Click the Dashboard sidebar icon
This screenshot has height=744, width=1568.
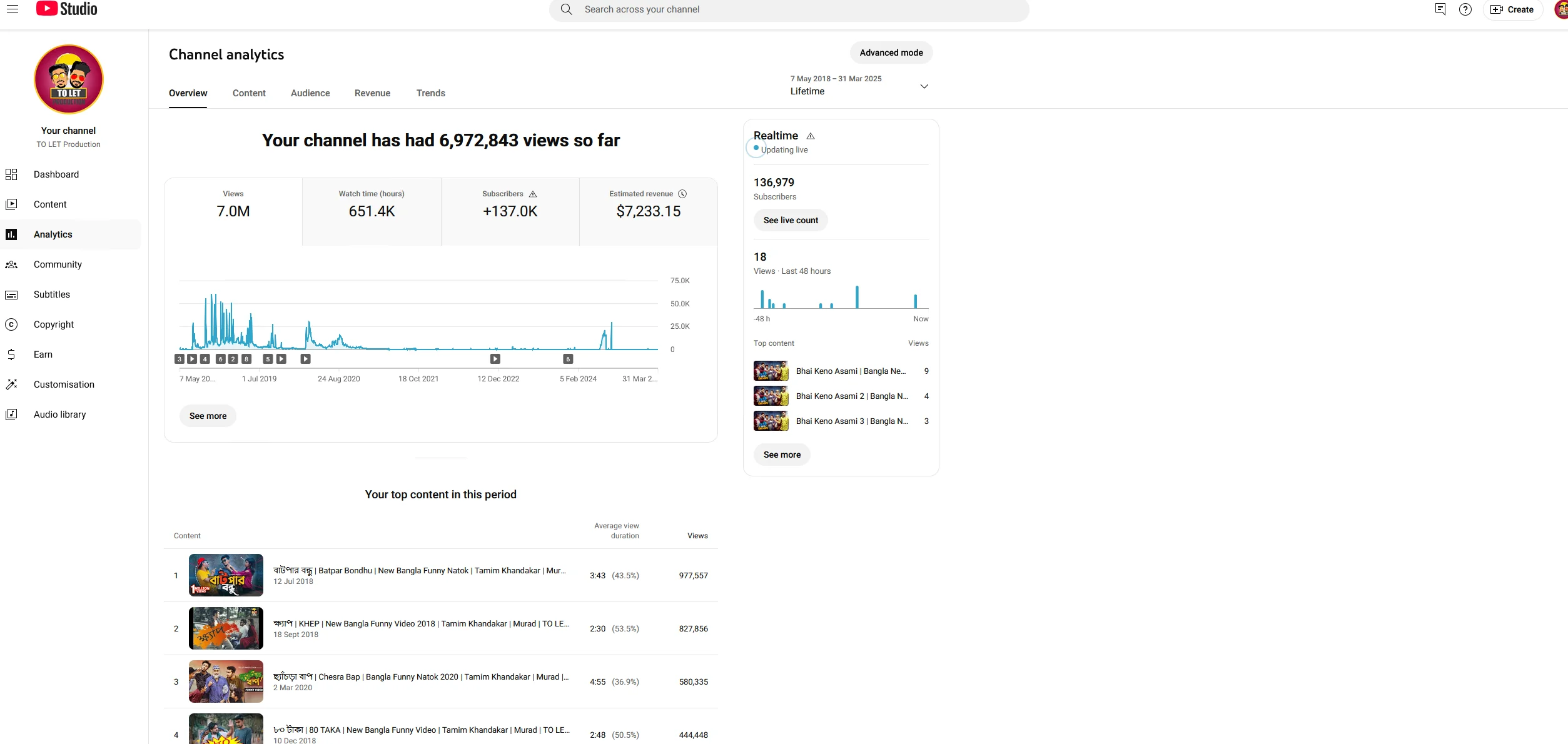point(11,174)
